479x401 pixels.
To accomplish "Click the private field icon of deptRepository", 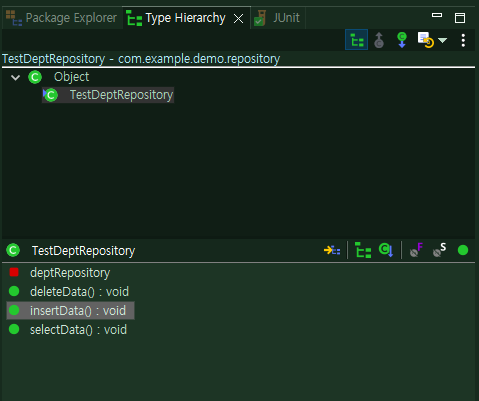I will (x=14, y=272).
